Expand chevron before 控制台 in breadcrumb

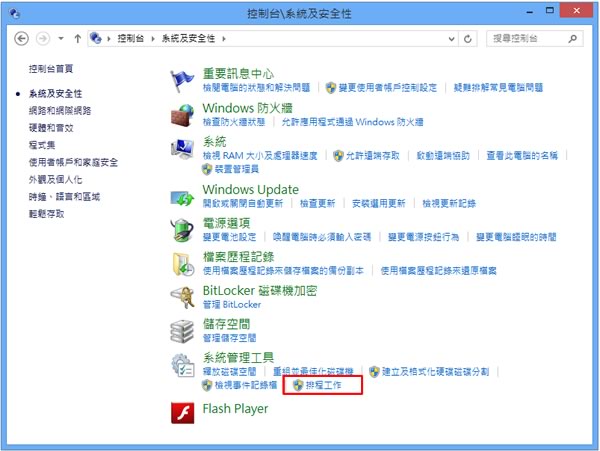(109, 39)
